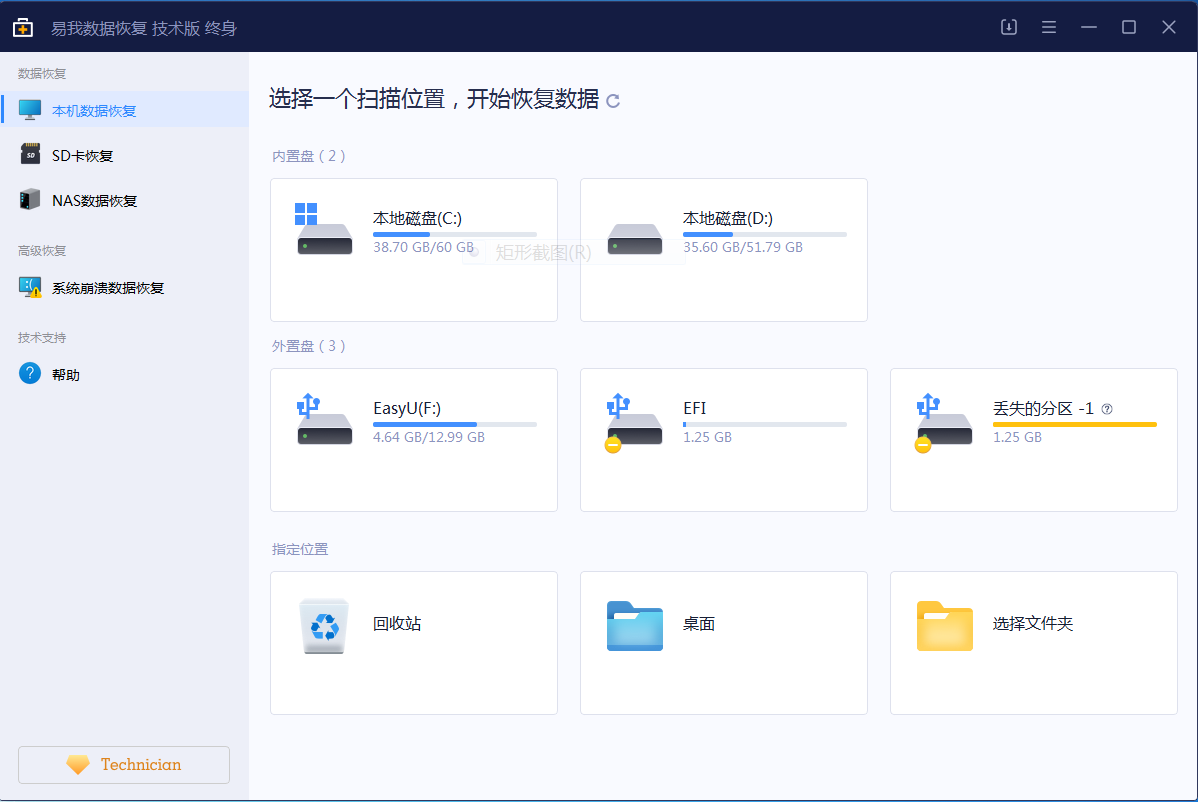This screenshot has height=802, width=1198.
Task: Click the 技术支持 sidebar group label
Action: (42, 338)
